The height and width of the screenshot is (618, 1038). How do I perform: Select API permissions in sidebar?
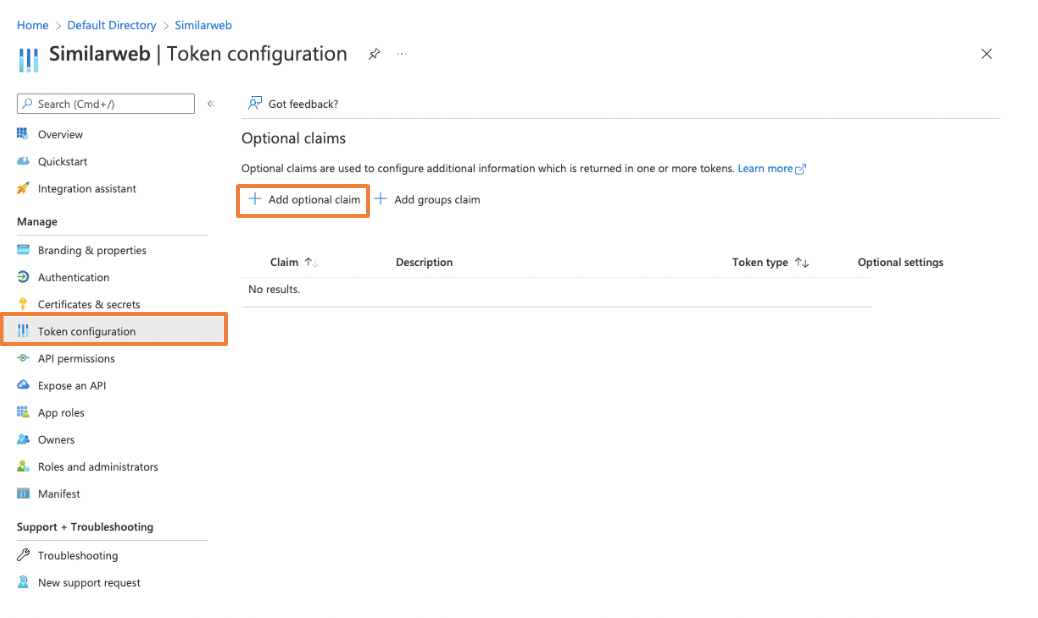(x=76, y=358)
